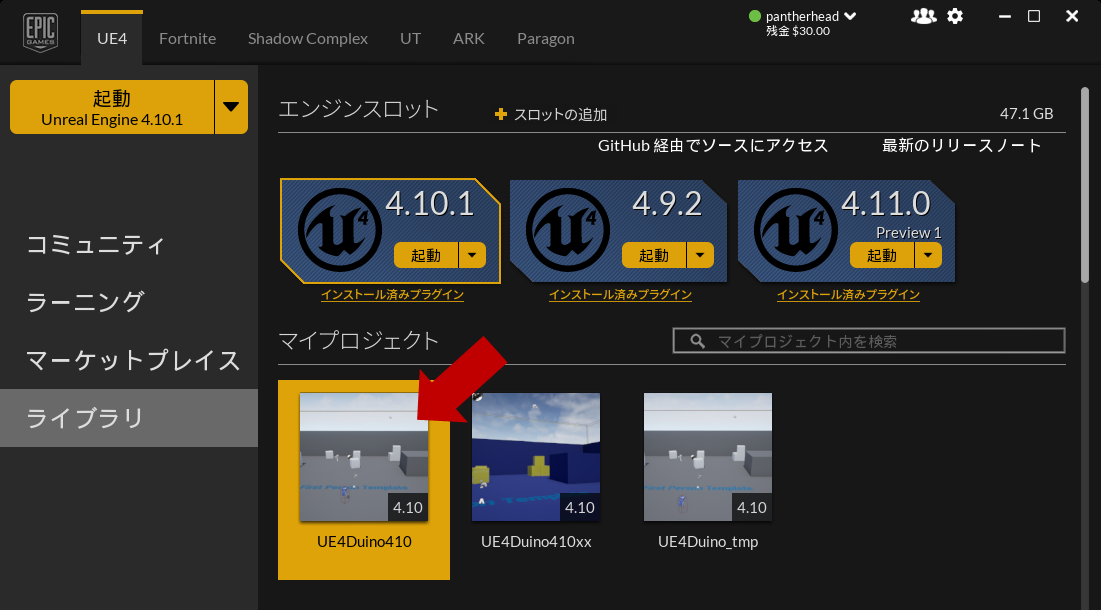This screenshot has height=610, width=1101.
Task: Click the UE4Duino410xx project name
Action: click(x=536, y=542)
